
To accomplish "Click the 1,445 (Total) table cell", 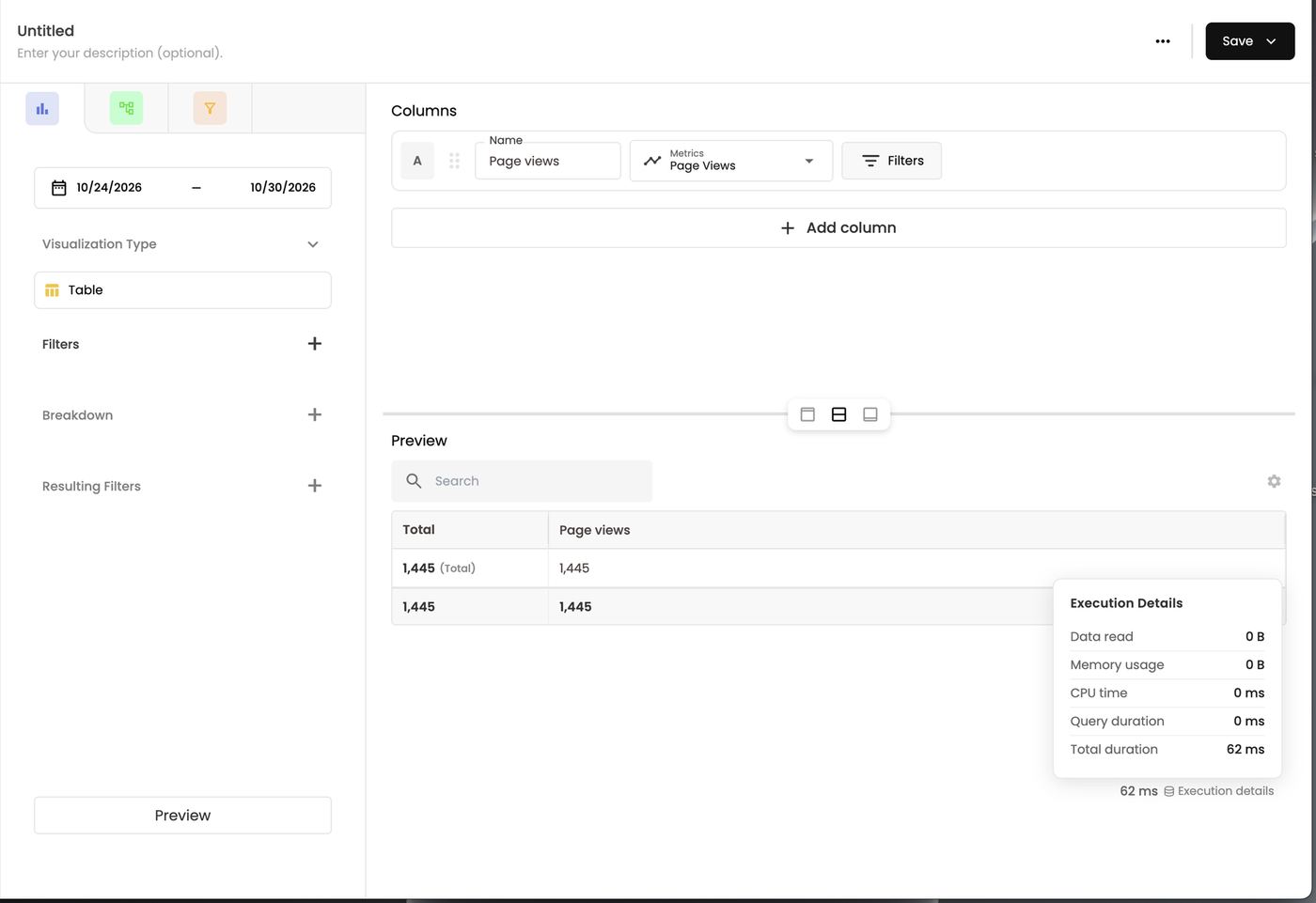I will coord(470,568).
